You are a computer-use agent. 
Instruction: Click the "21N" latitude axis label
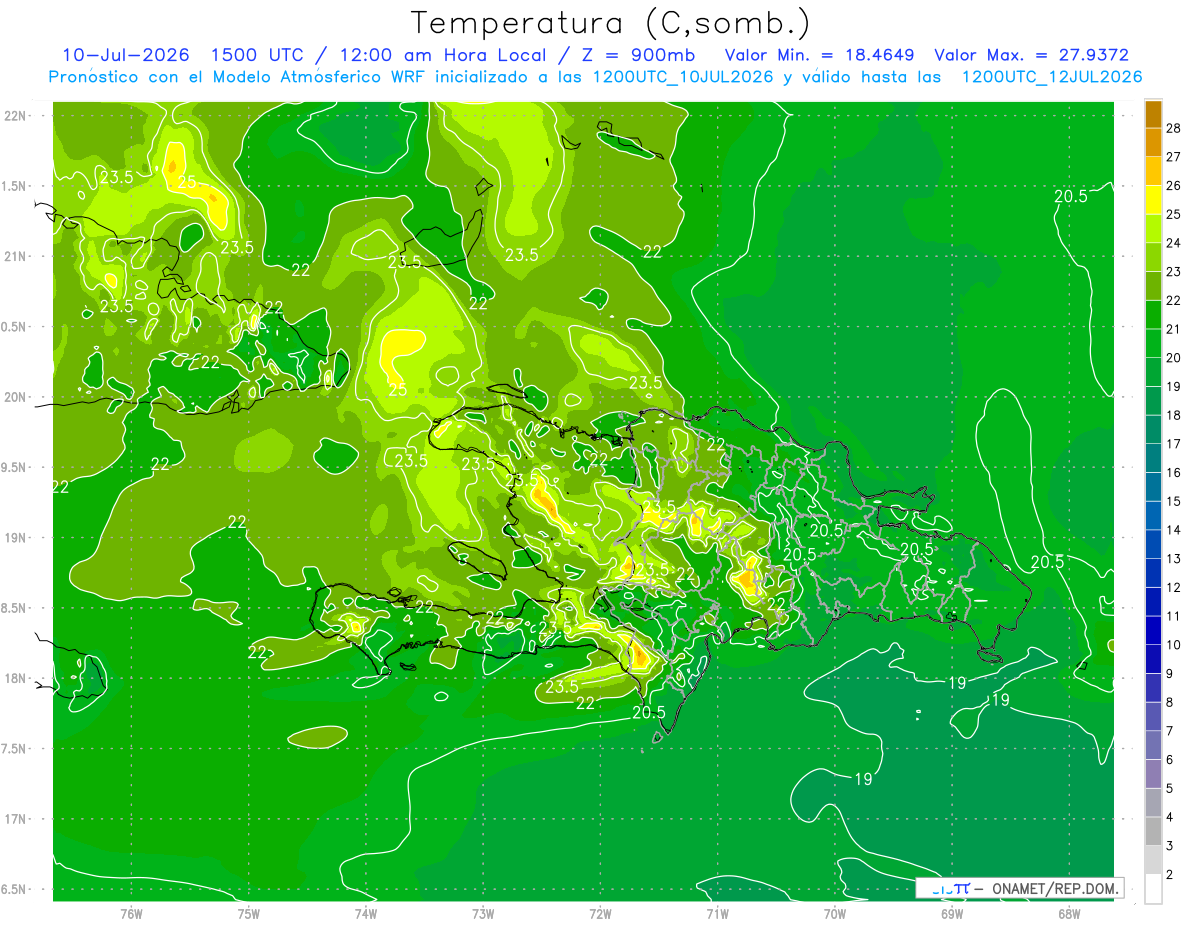[17, 257]
